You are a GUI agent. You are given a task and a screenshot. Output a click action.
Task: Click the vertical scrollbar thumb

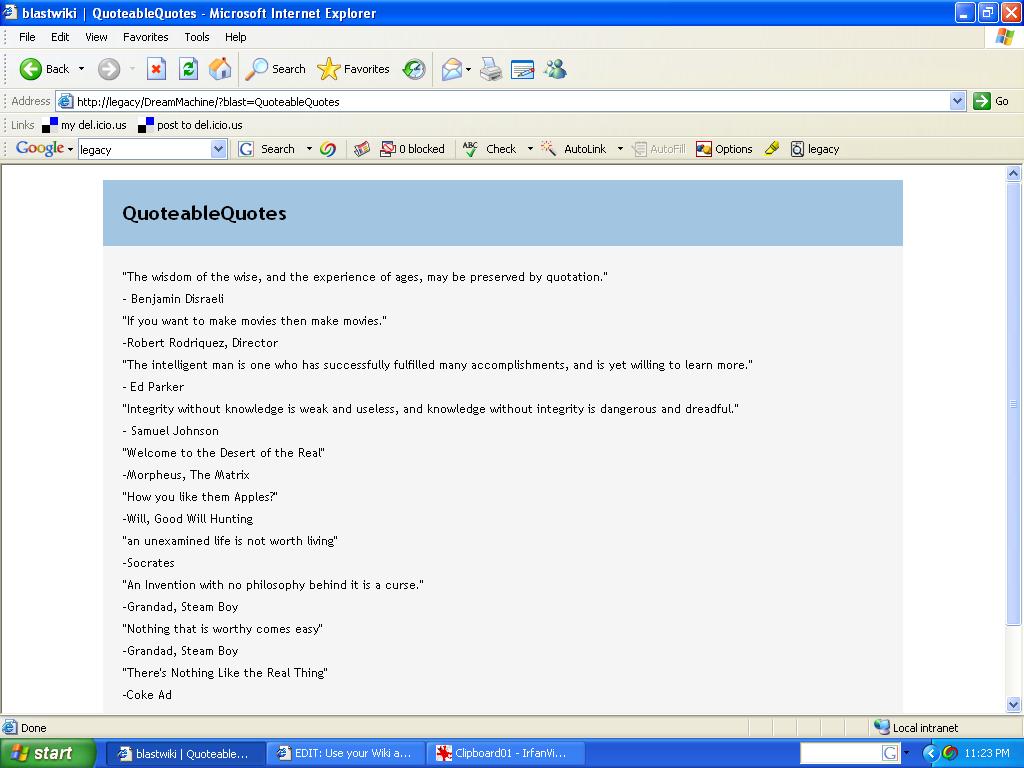click(1014, 404)
